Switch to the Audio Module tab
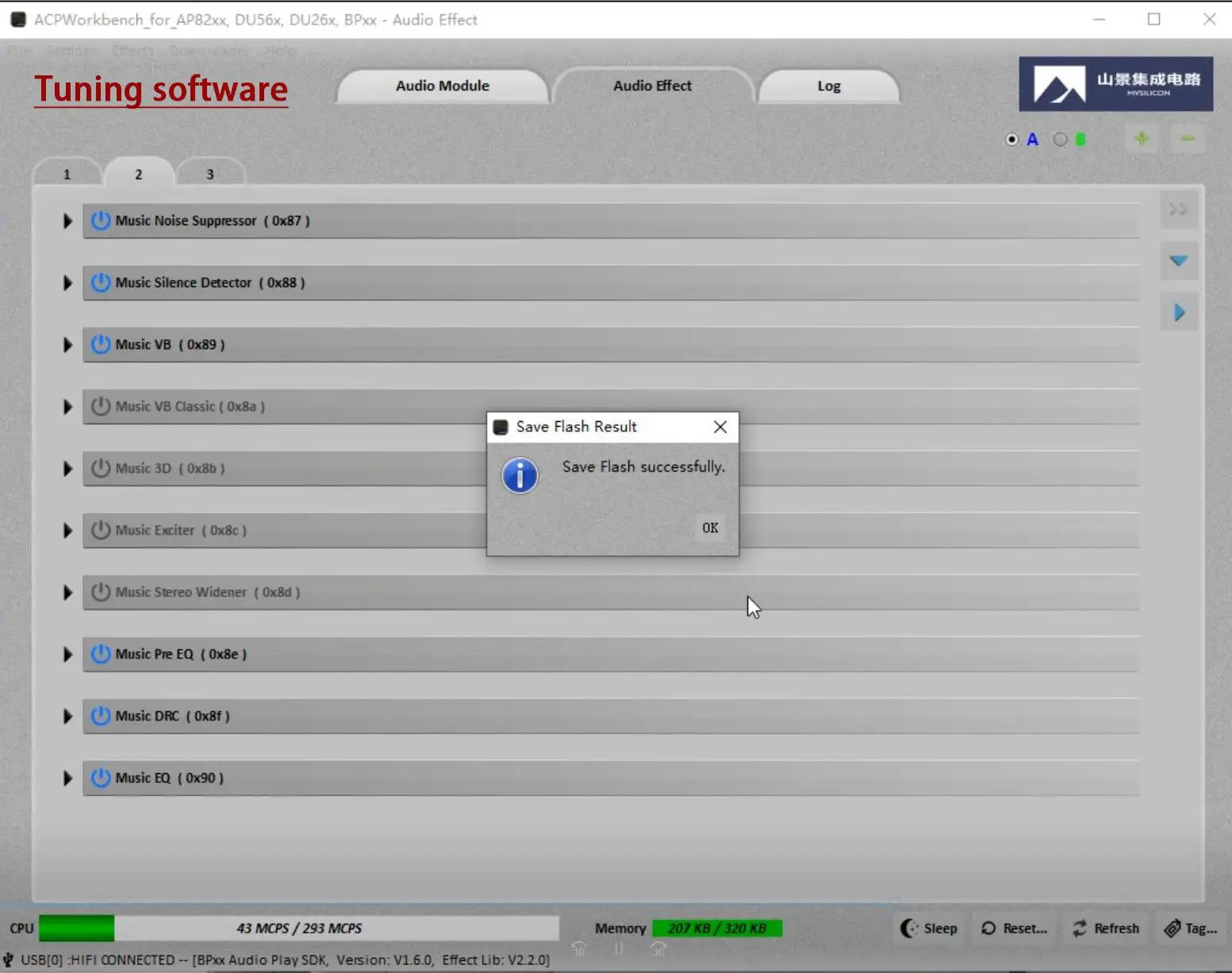 click(442, 86)
